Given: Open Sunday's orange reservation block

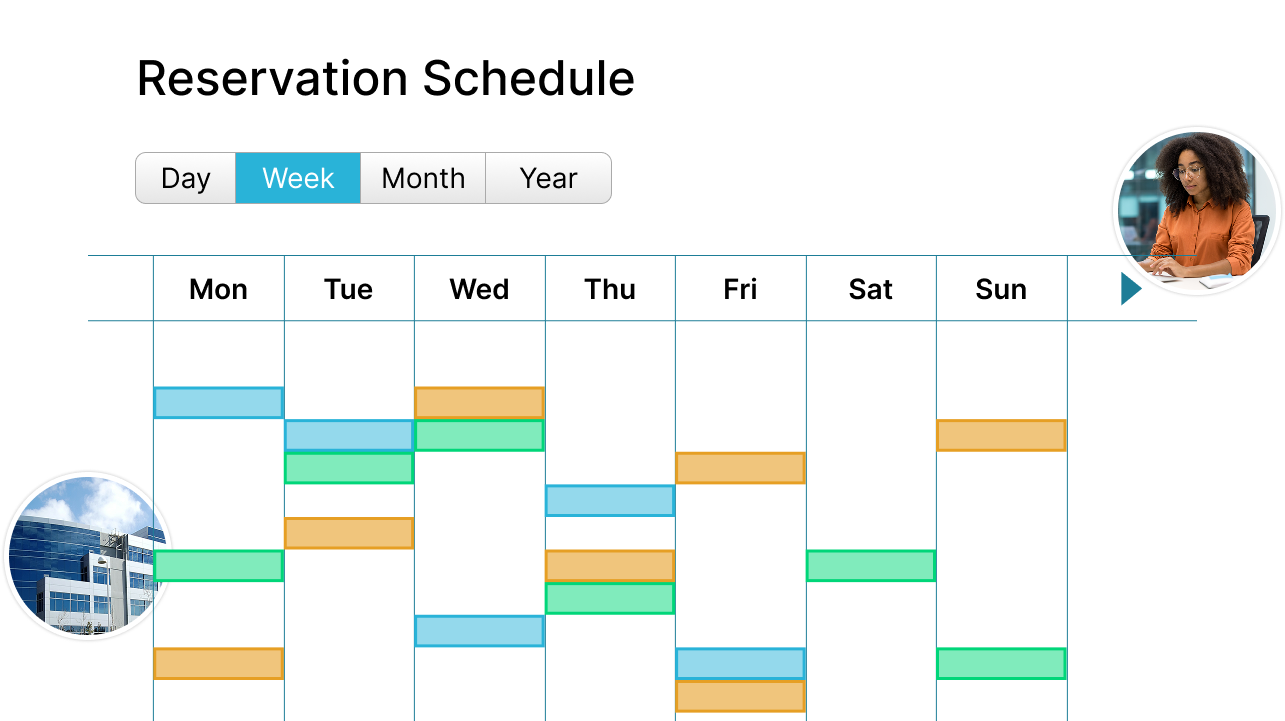Looking at the screenshot, I should pyautogui.click(x=1001, y=435).
